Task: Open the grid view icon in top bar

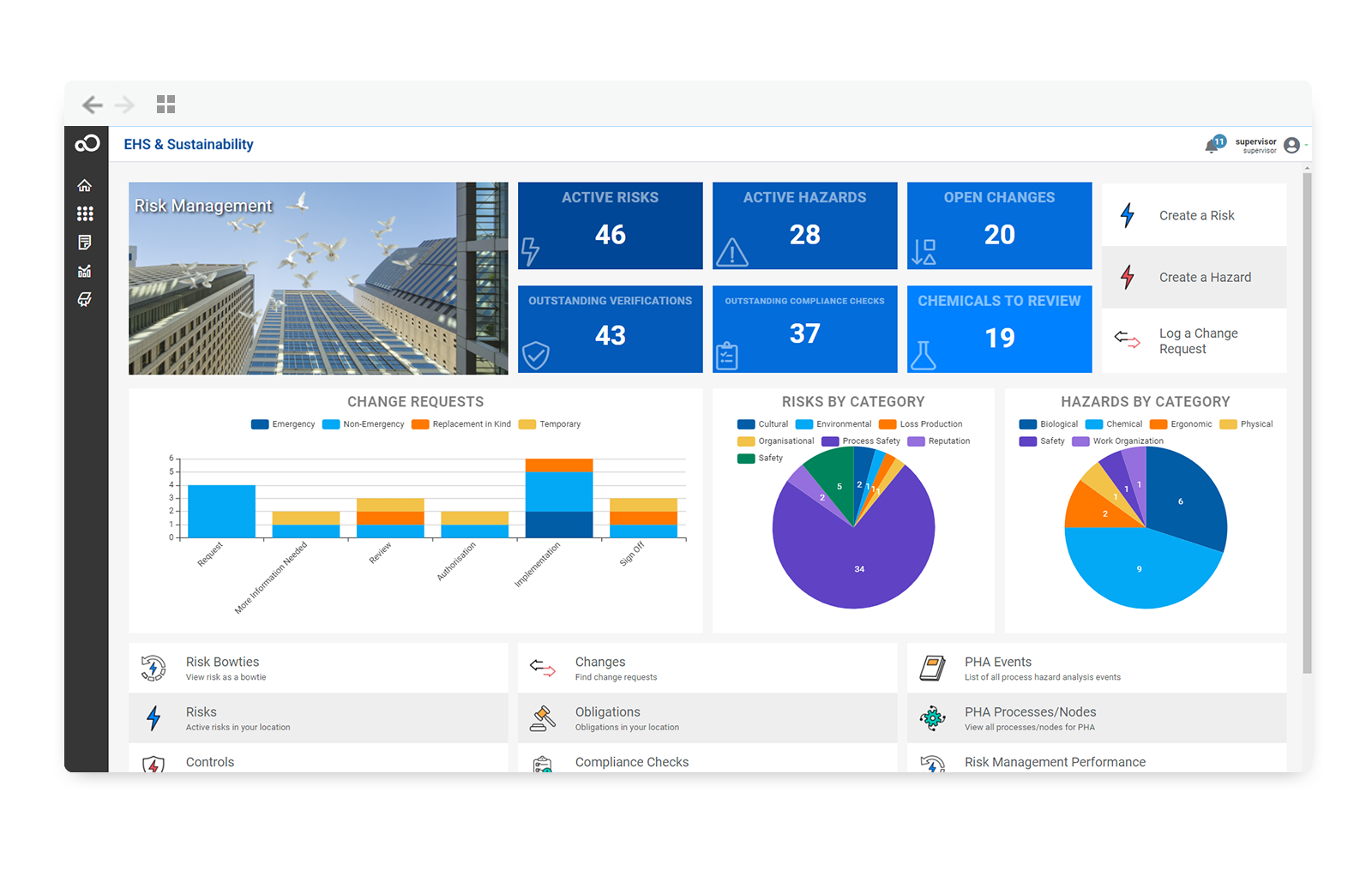Action: pos(165,105)
